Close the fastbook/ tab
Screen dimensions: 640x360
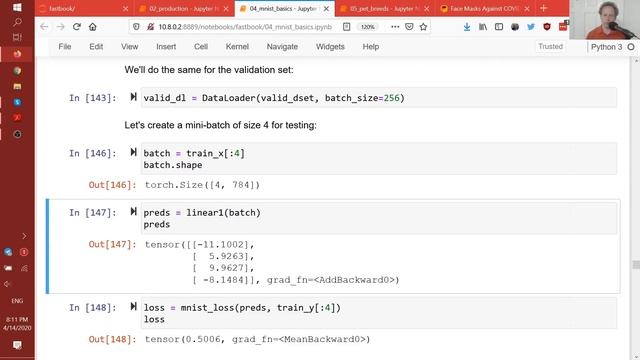(x=126, y=9)
